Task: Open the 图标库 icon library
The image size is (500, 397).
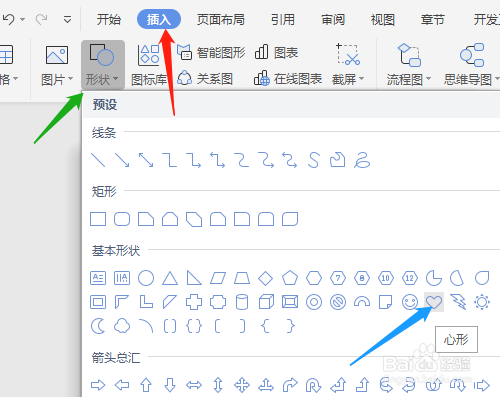Action: pos(149,65)
